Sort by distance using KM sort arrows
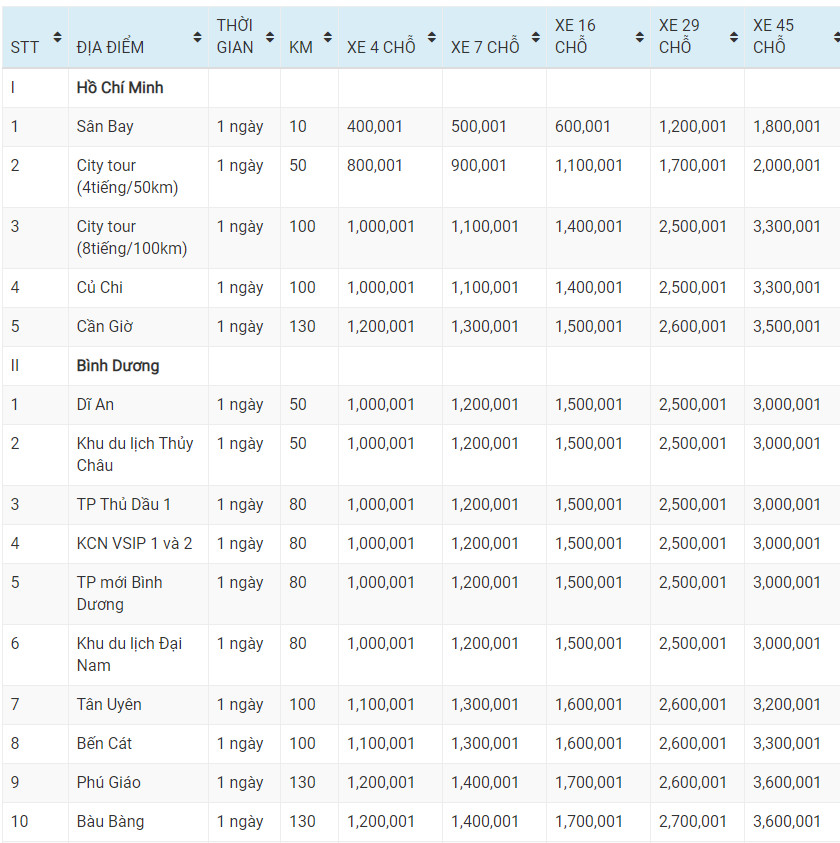Image resolution: width=840 pixels, height=843 pixels. 327,37
